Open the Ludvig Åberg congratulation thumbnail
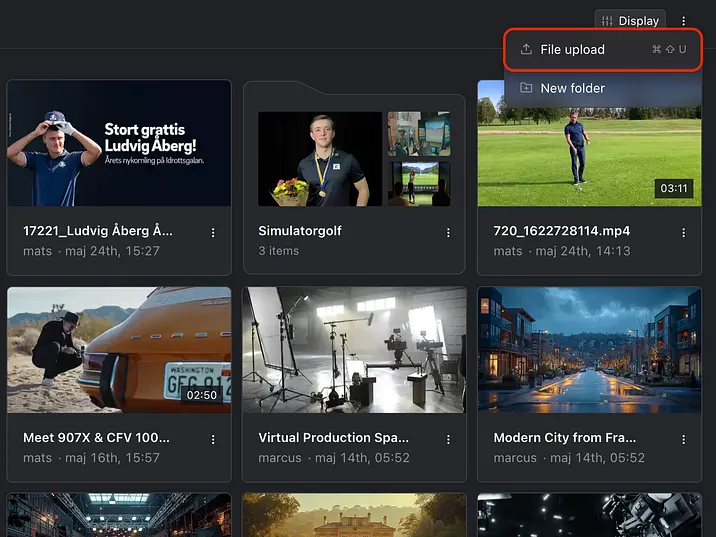Viewport: 716px width, 537px height. coord(119,144)
